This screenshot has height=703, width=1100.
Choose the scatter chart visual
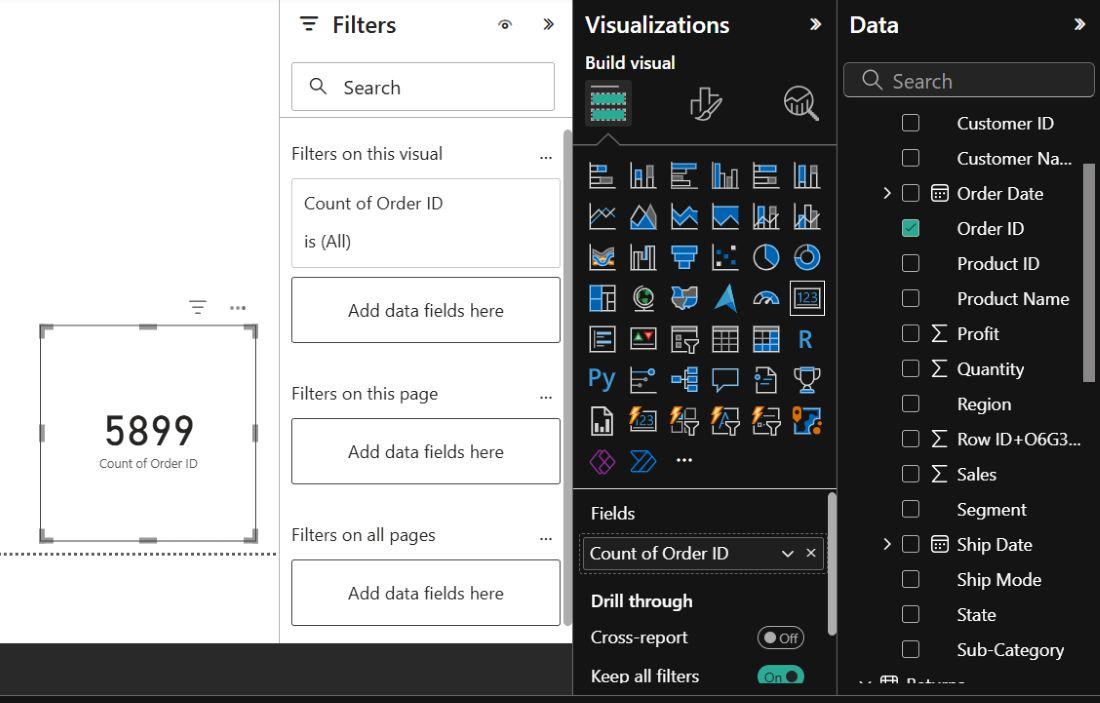[725, 257]
